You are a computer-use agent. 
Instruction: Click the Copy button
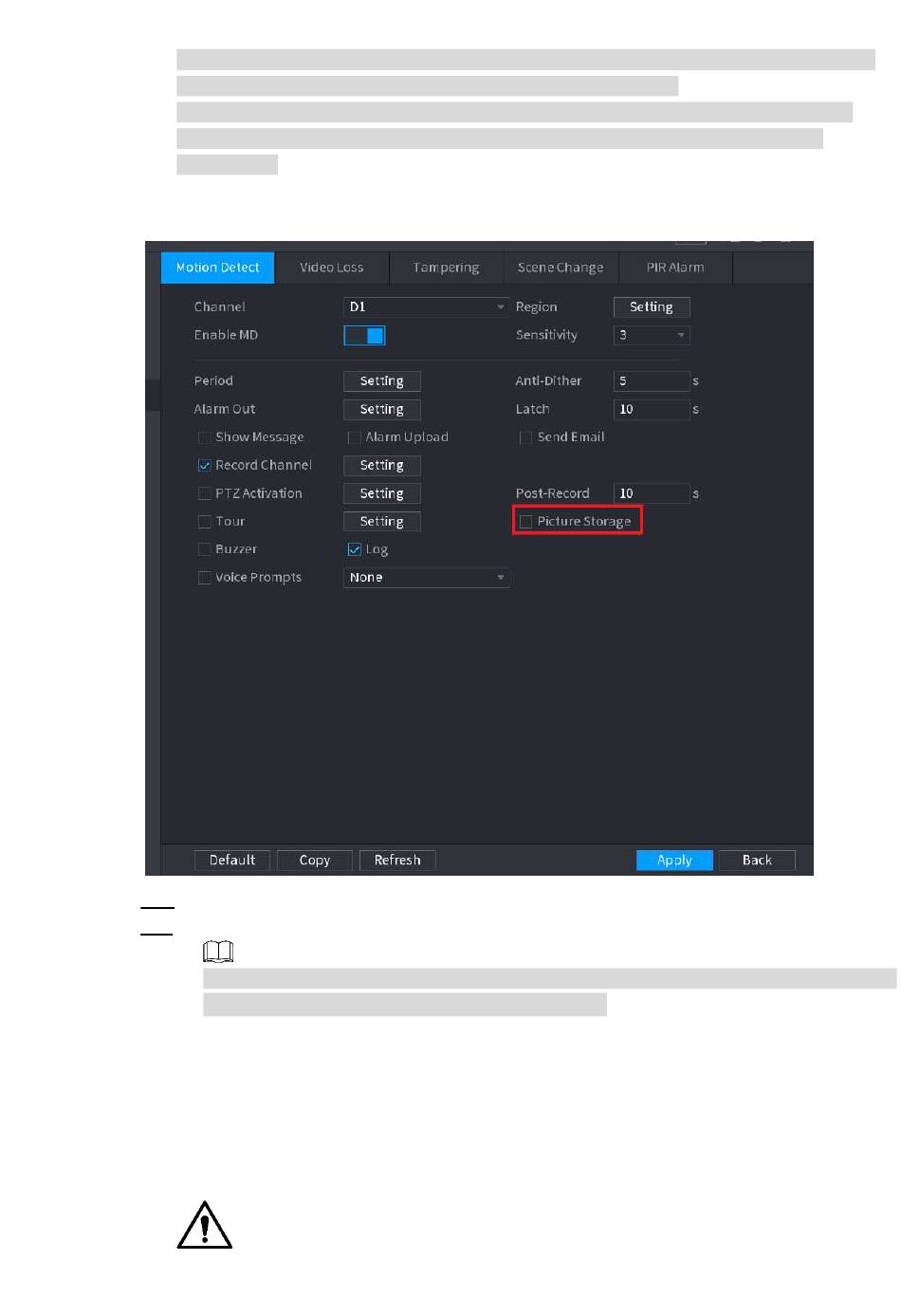pos(315,860)
